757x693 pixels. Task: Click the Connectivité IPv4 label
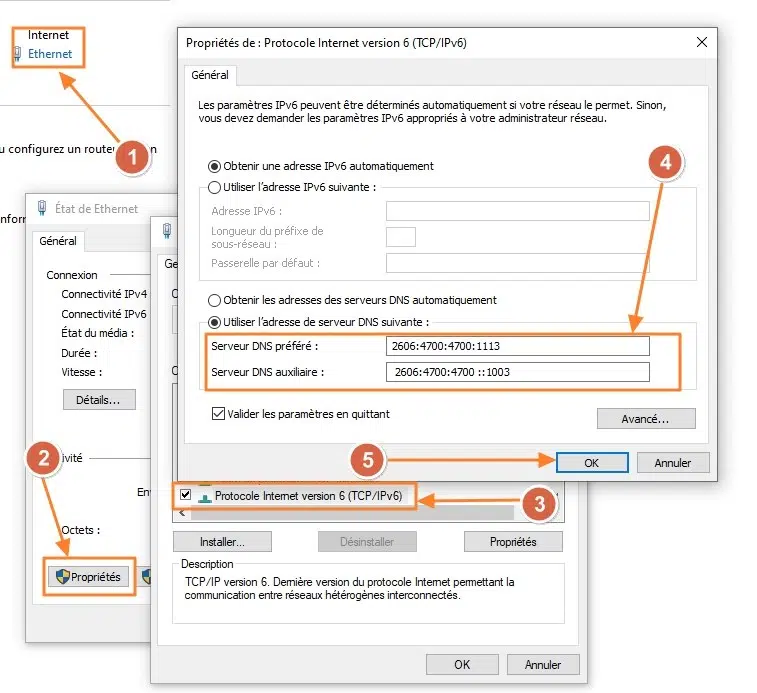tap(104, 294)
